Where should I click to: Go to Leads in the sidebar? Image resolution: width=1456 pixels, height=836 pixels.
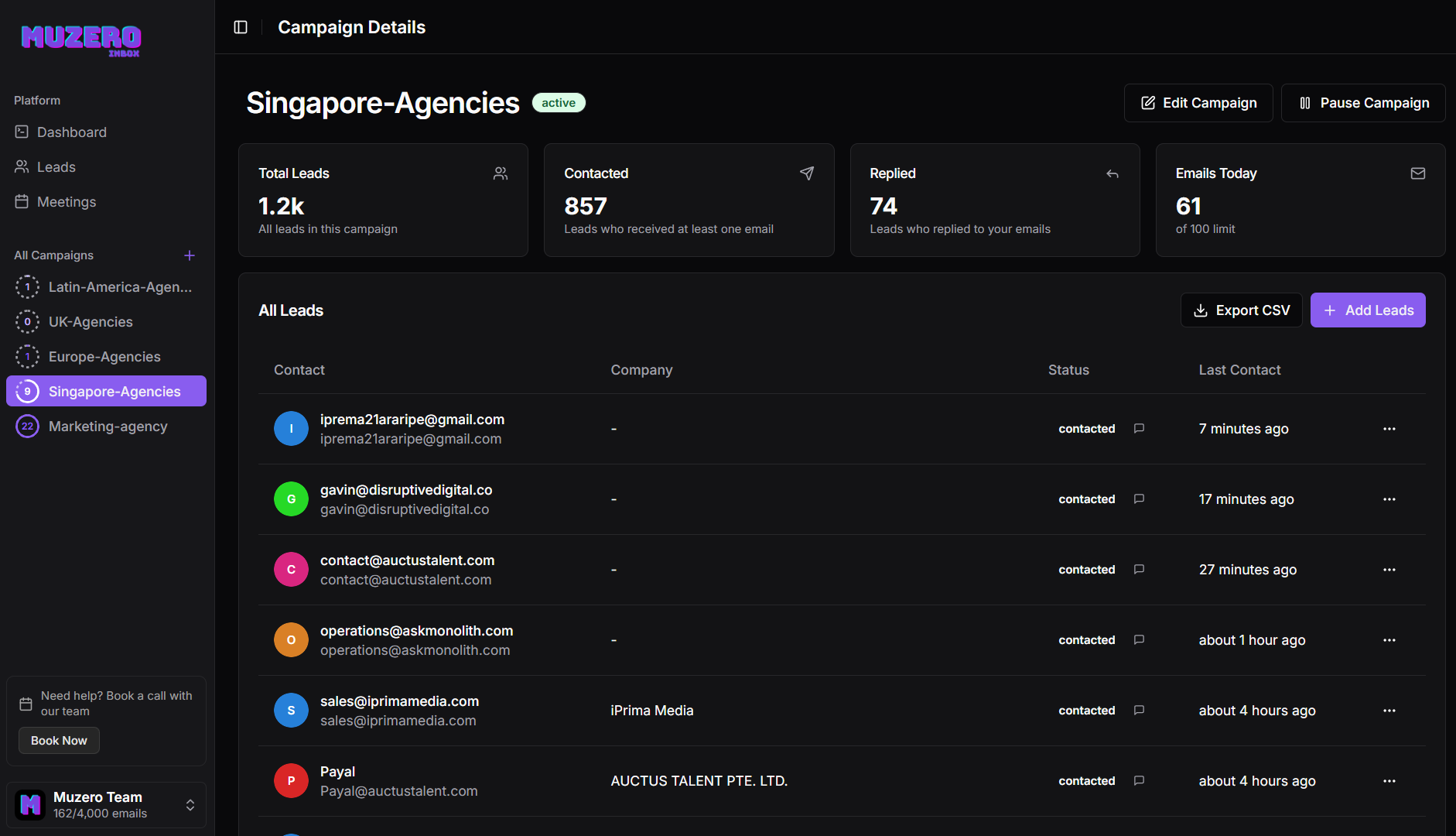(x=56, y=167)
